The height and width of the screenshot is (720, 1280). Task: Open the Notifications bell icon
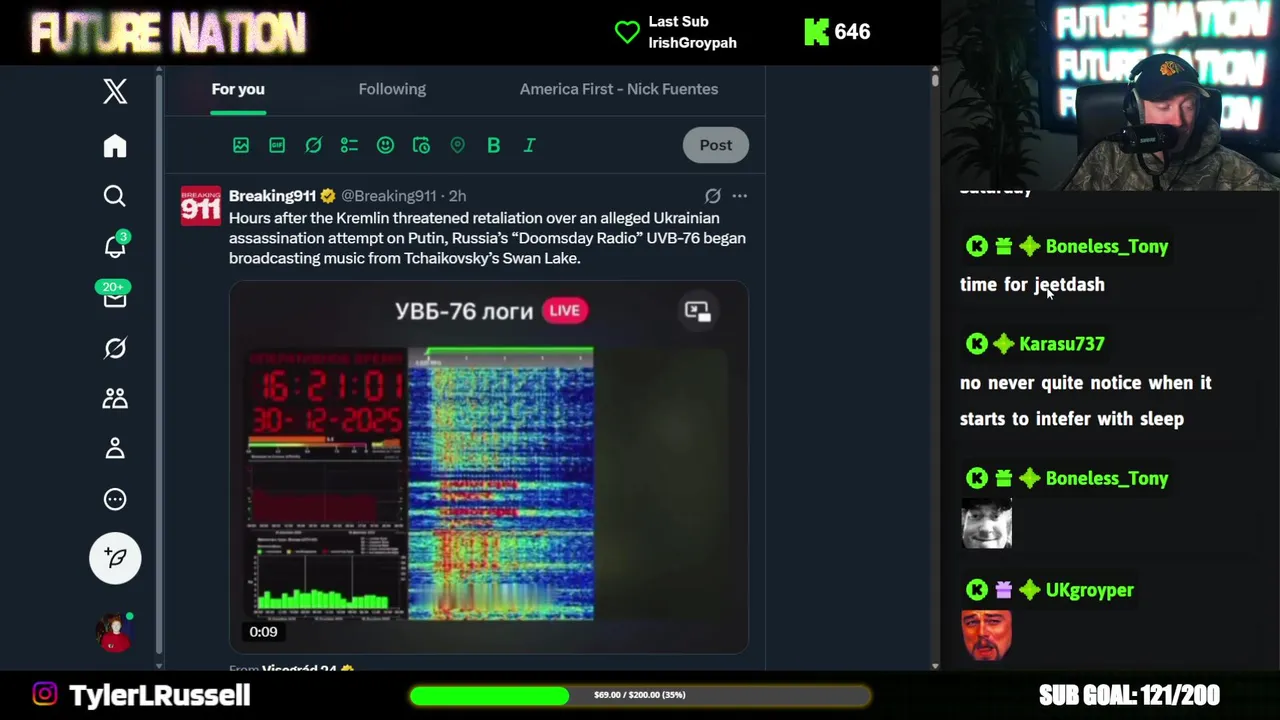(x=115, y=246)
